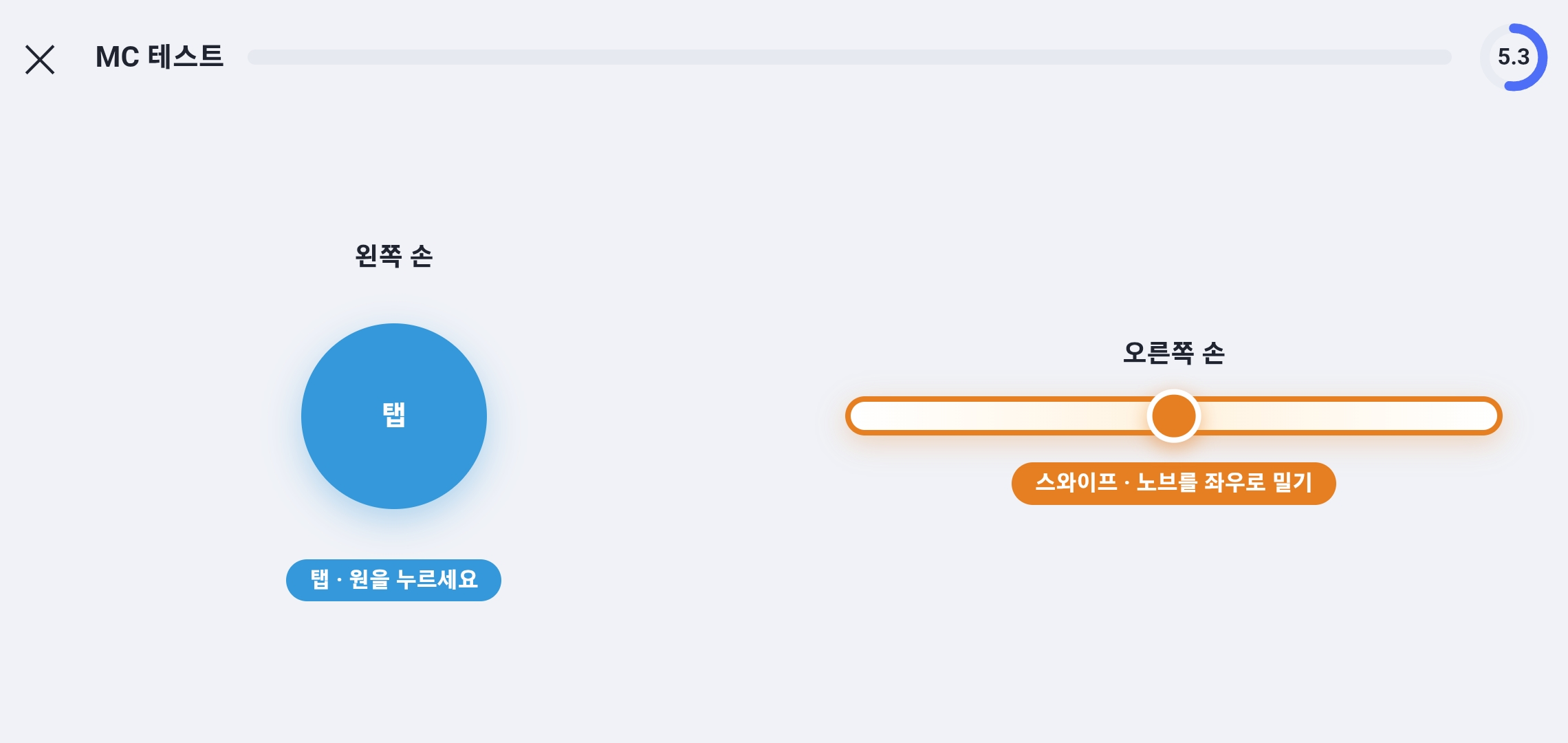This screenshot has width=1568, height=743.
Task: Click the upper edge of the blue tap circle
Action: [x=394, y=329]
